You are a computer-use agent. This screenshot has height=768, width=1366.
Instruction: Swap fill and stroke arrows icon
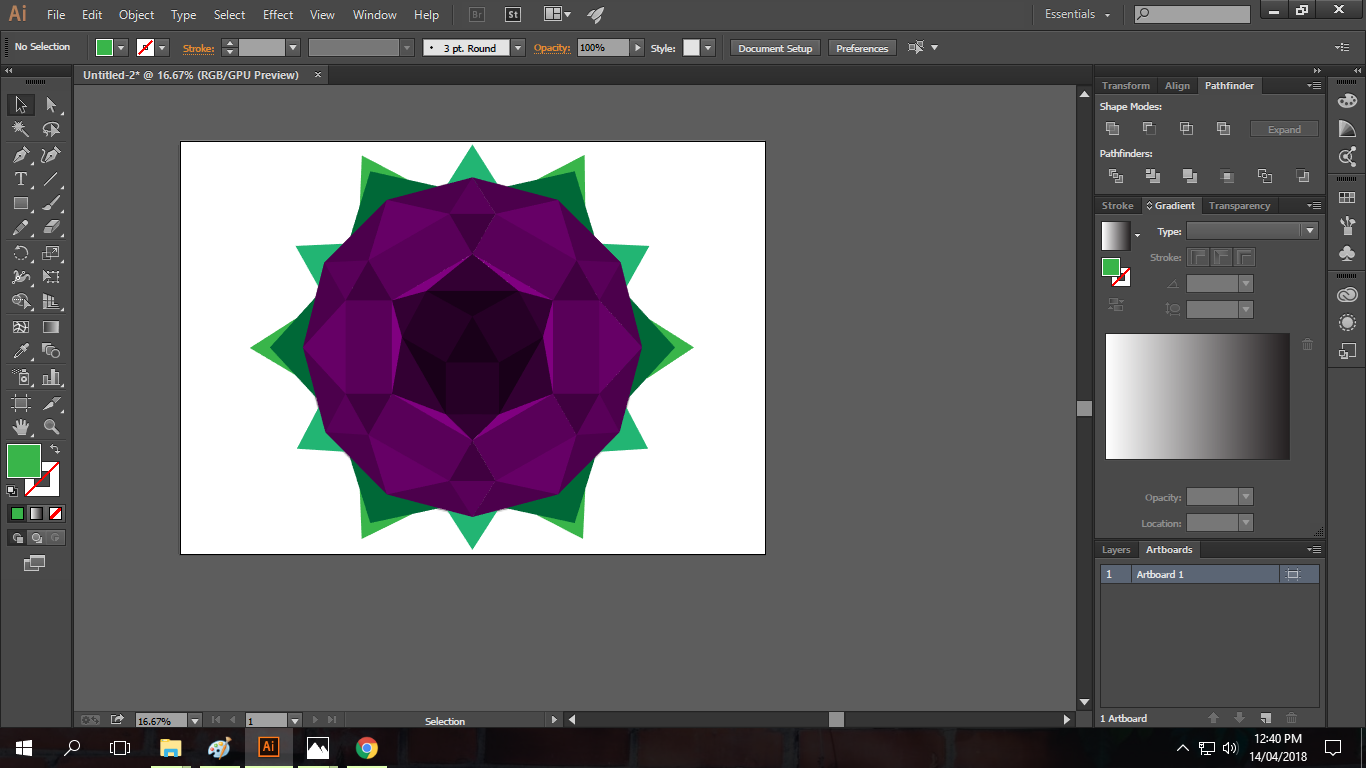pos(55,450)
